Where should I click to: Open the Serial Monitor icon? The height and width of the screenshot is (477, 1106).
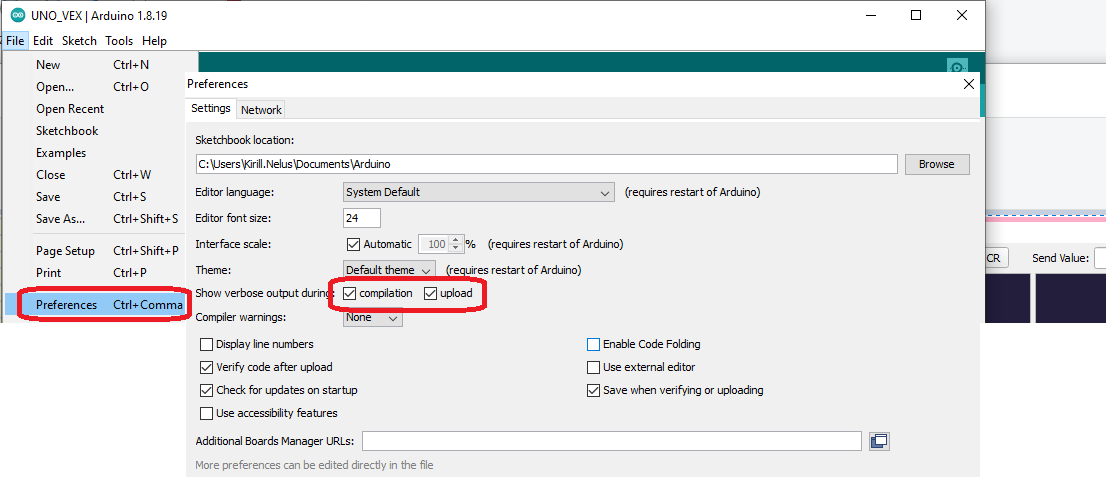pos(956,68)
